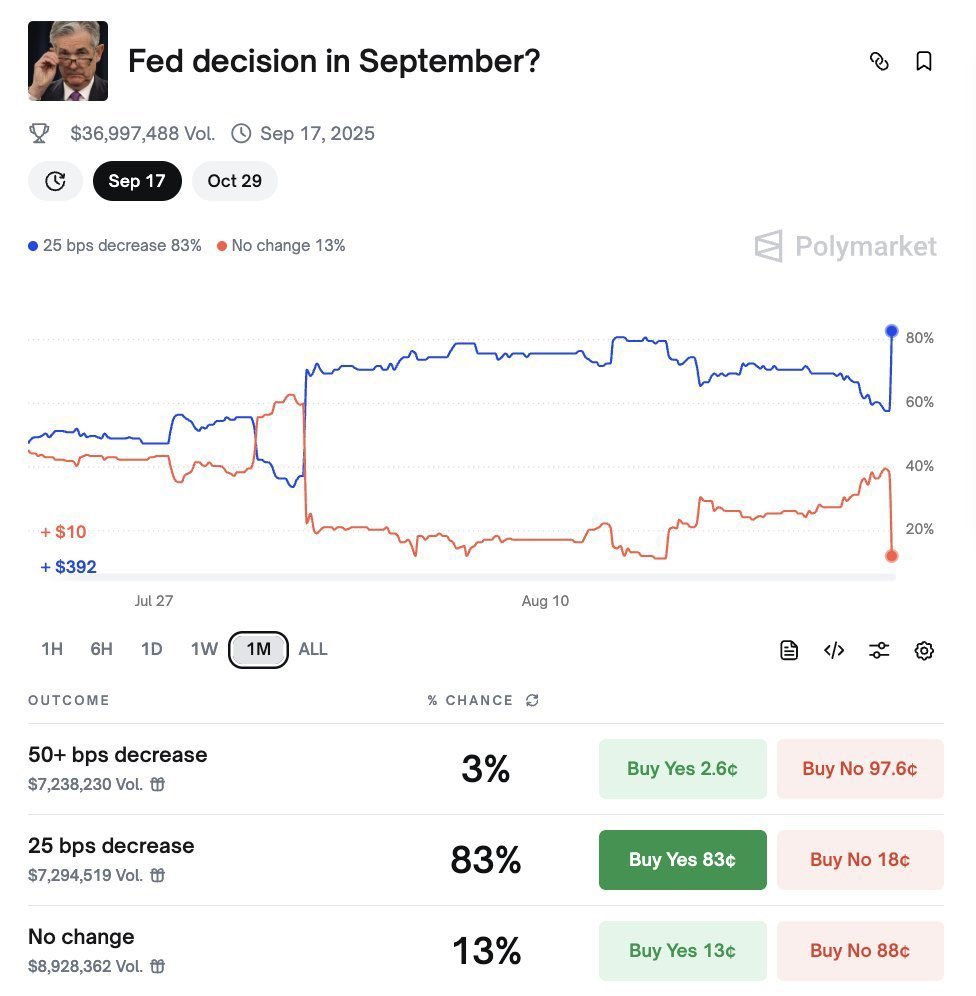Open the document icon below chart
976x996 pixels.
pos(789,651)
